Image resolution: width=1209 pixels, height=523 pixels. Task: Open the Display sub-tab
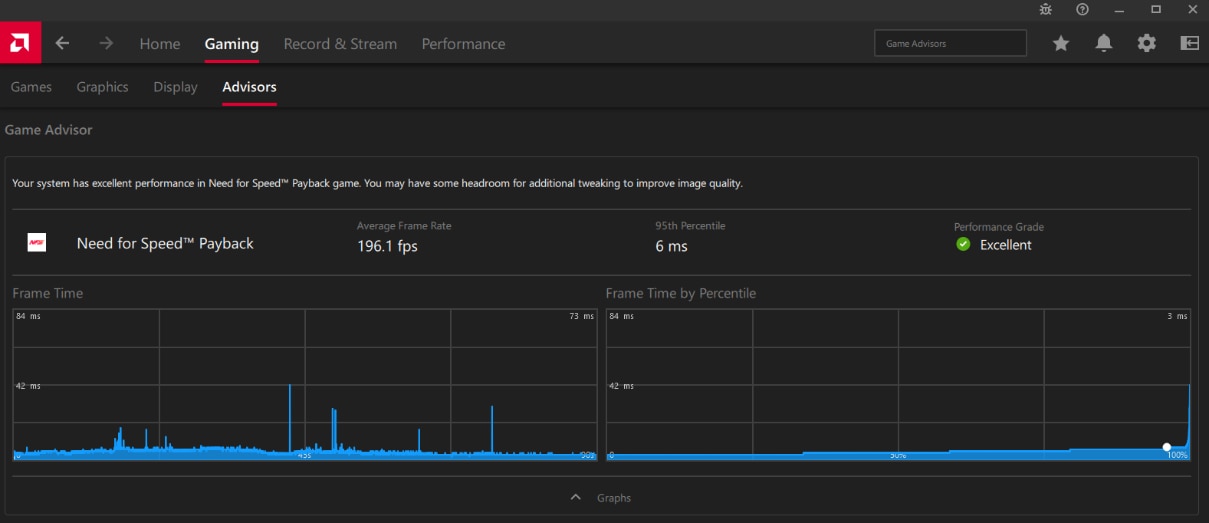pos(175,87)
